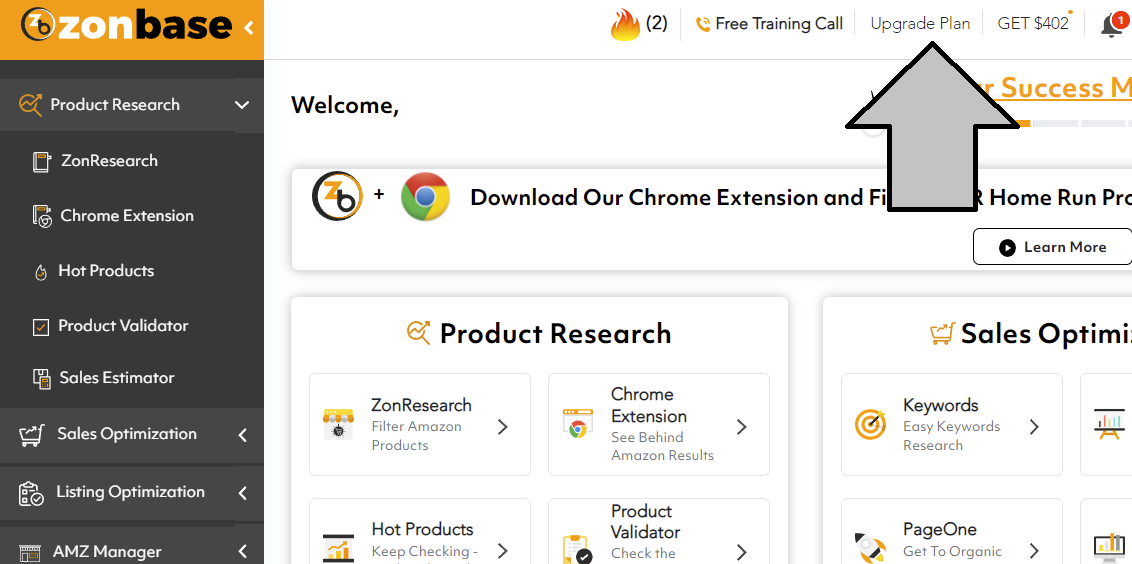Click the Product Validator card title
This screenshot has height=564, width=1132.
[645, 521]
